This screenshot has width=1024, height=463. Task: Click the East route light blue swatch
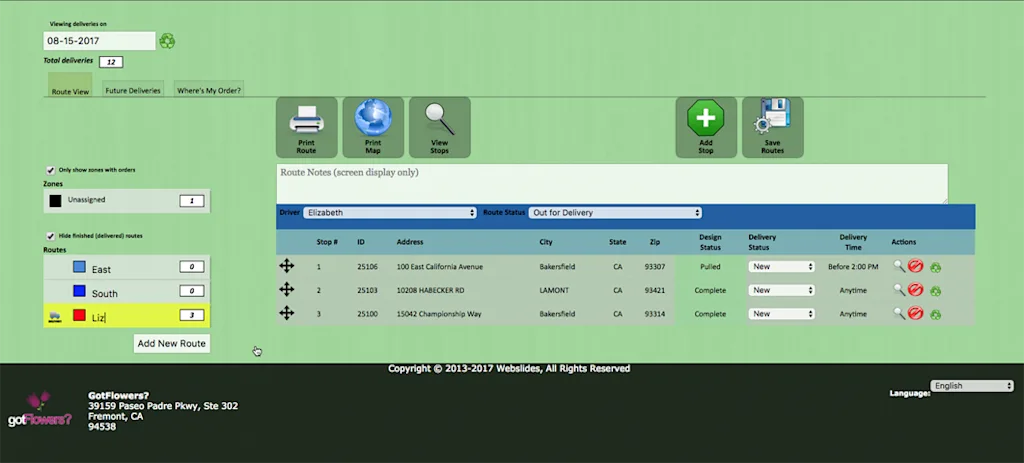coord(79,267)
